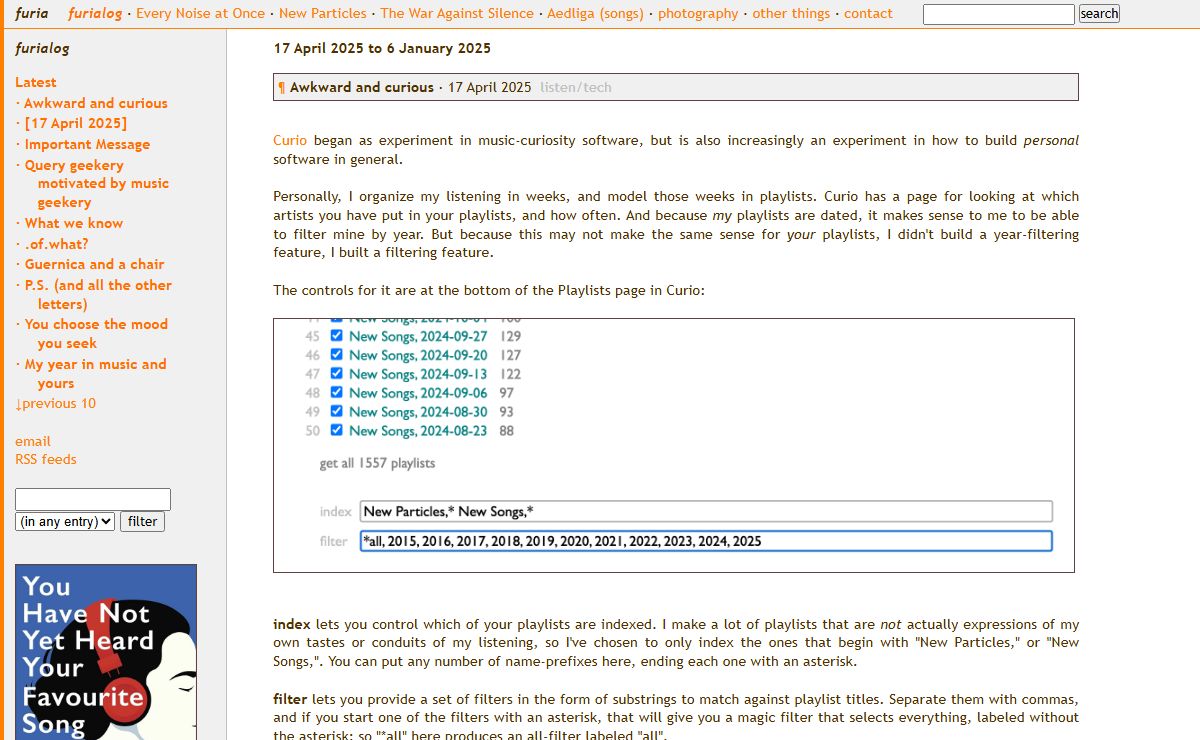The width and height of the screenshot is (1200, 740).
Task: Focus the search text box in the top bar
Action: [999, 14]
